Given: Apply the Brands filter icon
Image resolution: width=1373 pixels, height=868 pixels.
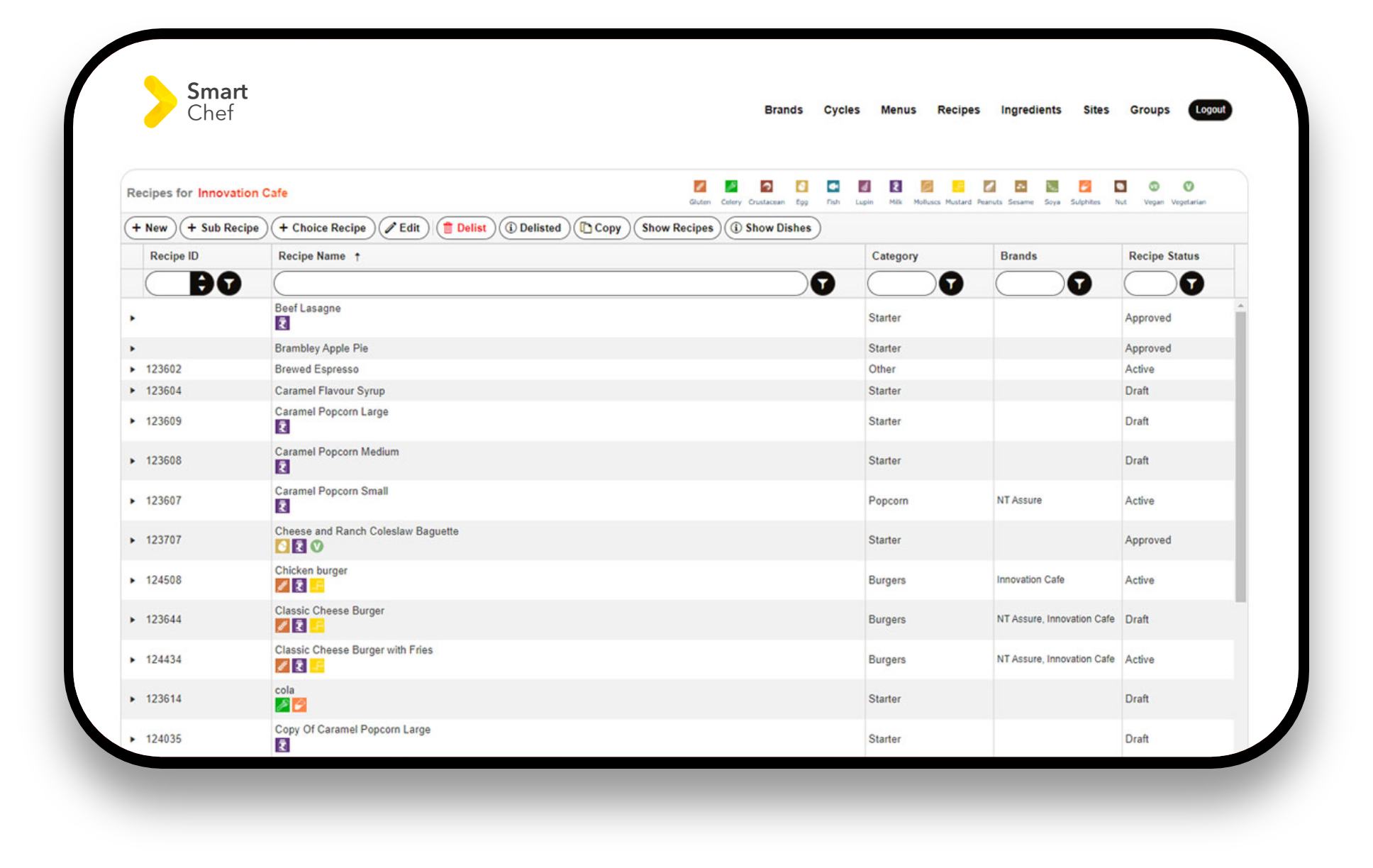Looking at the screenshot, I should coord(1079,284).
